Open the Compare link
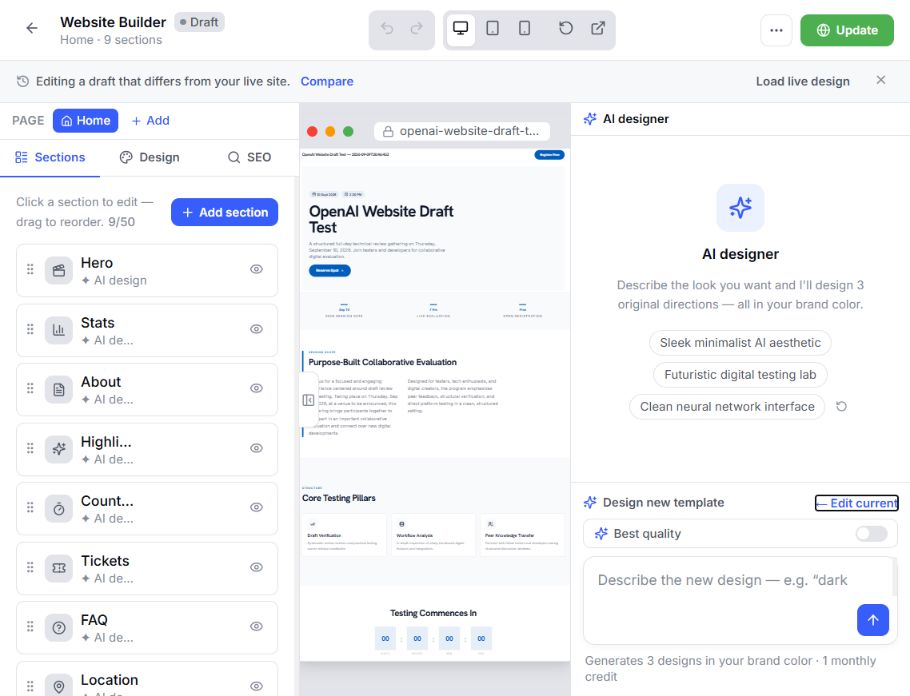Screen dimensions: 910x696 [x=327, y=81]
